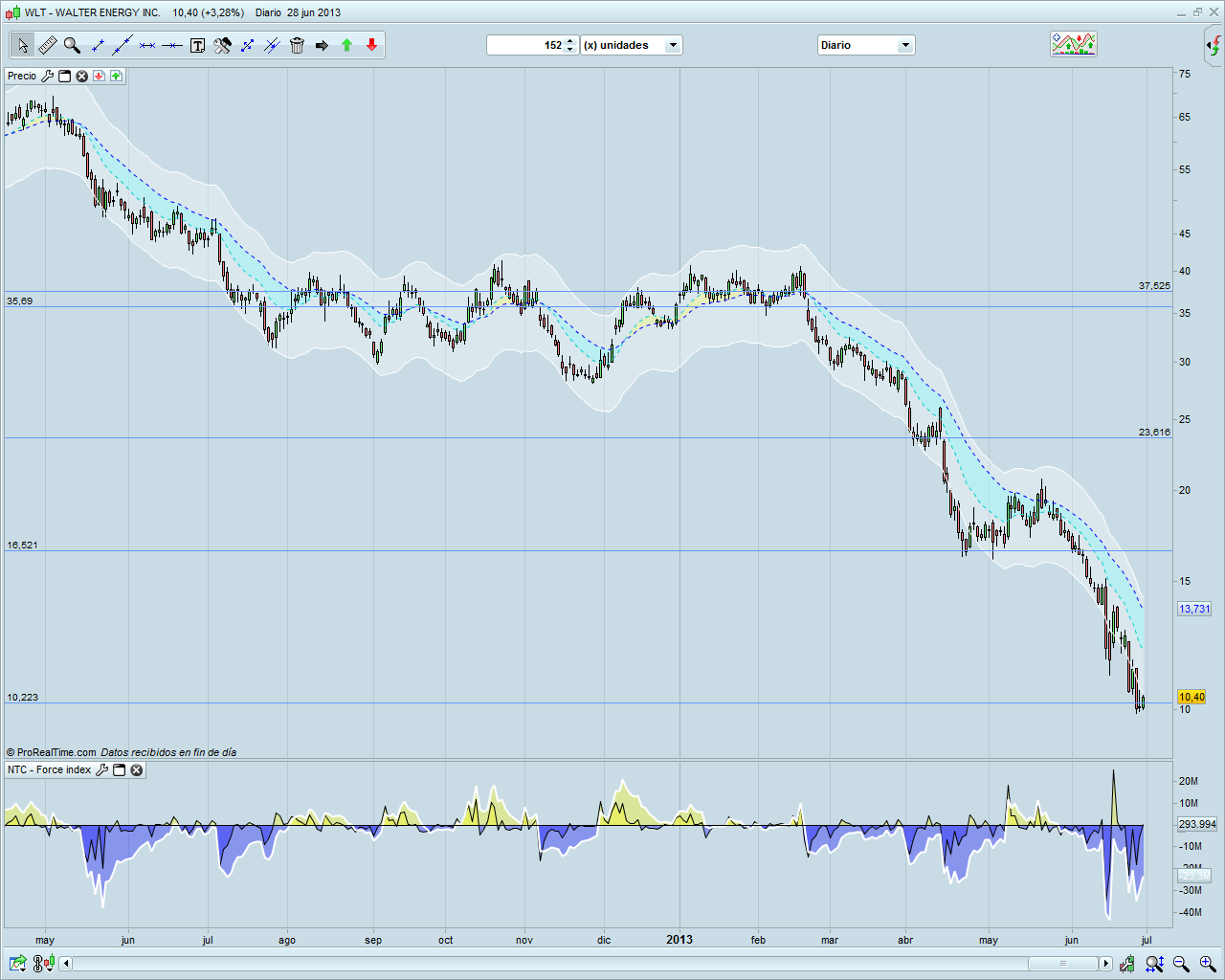Open the hammer and wrench tools icon

pyautogui.click(x=222, y=45)
